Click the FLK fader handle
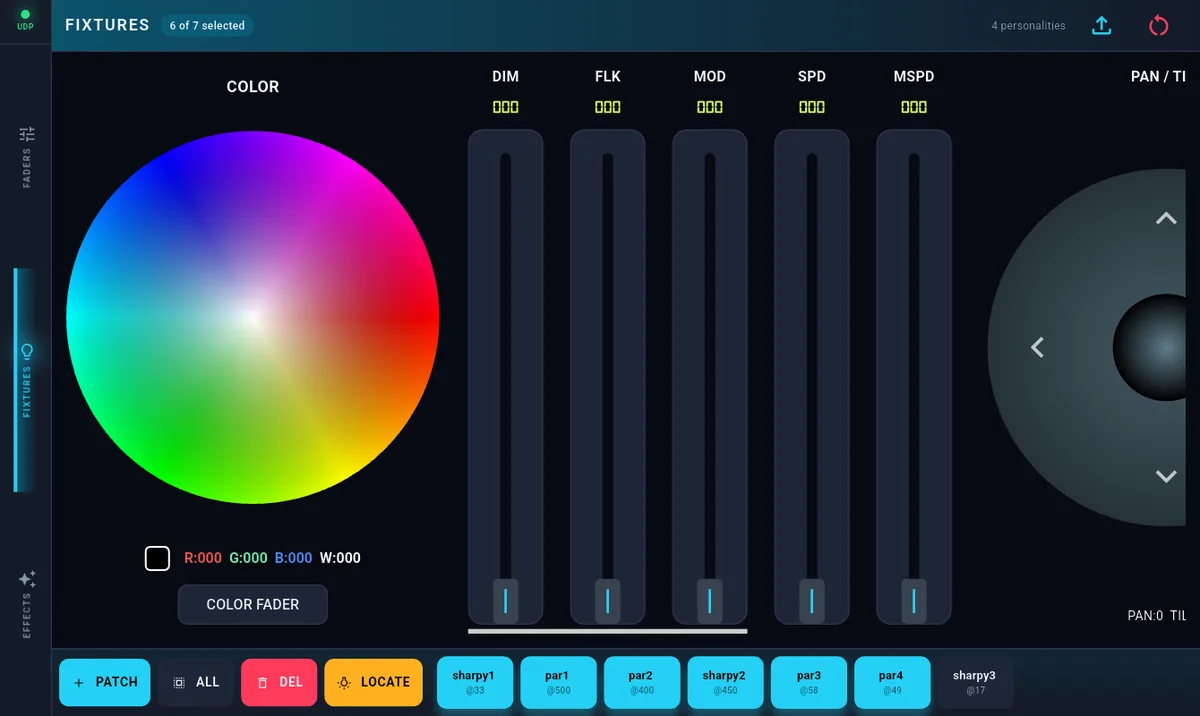This screenshot has height=716, width=1200. (x=608, y=600)
